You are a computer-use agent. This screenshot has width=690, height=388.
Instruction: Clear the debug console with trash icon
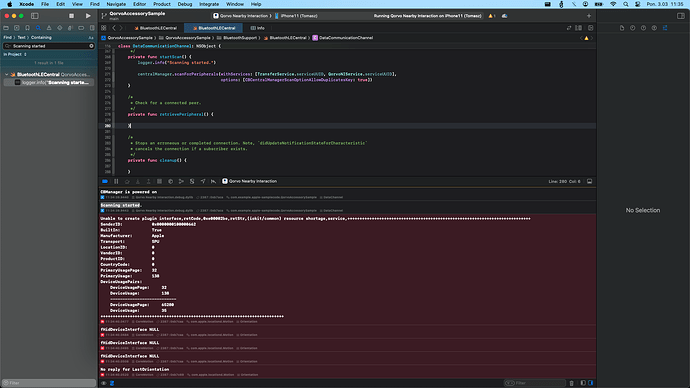(x=572, y=383)
